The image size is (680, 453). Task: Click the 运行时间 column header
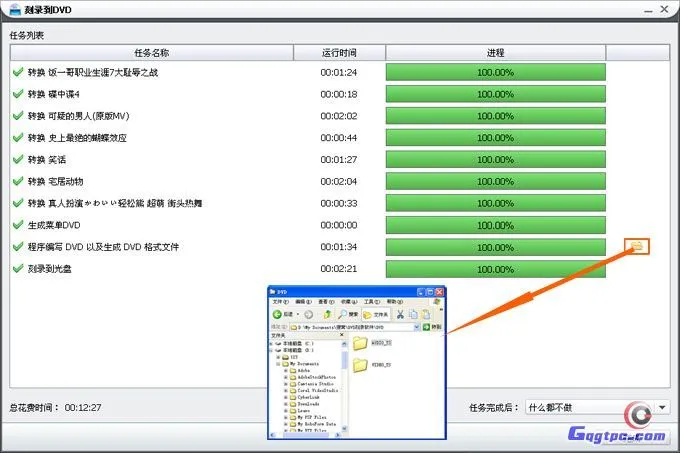(339, 52)
